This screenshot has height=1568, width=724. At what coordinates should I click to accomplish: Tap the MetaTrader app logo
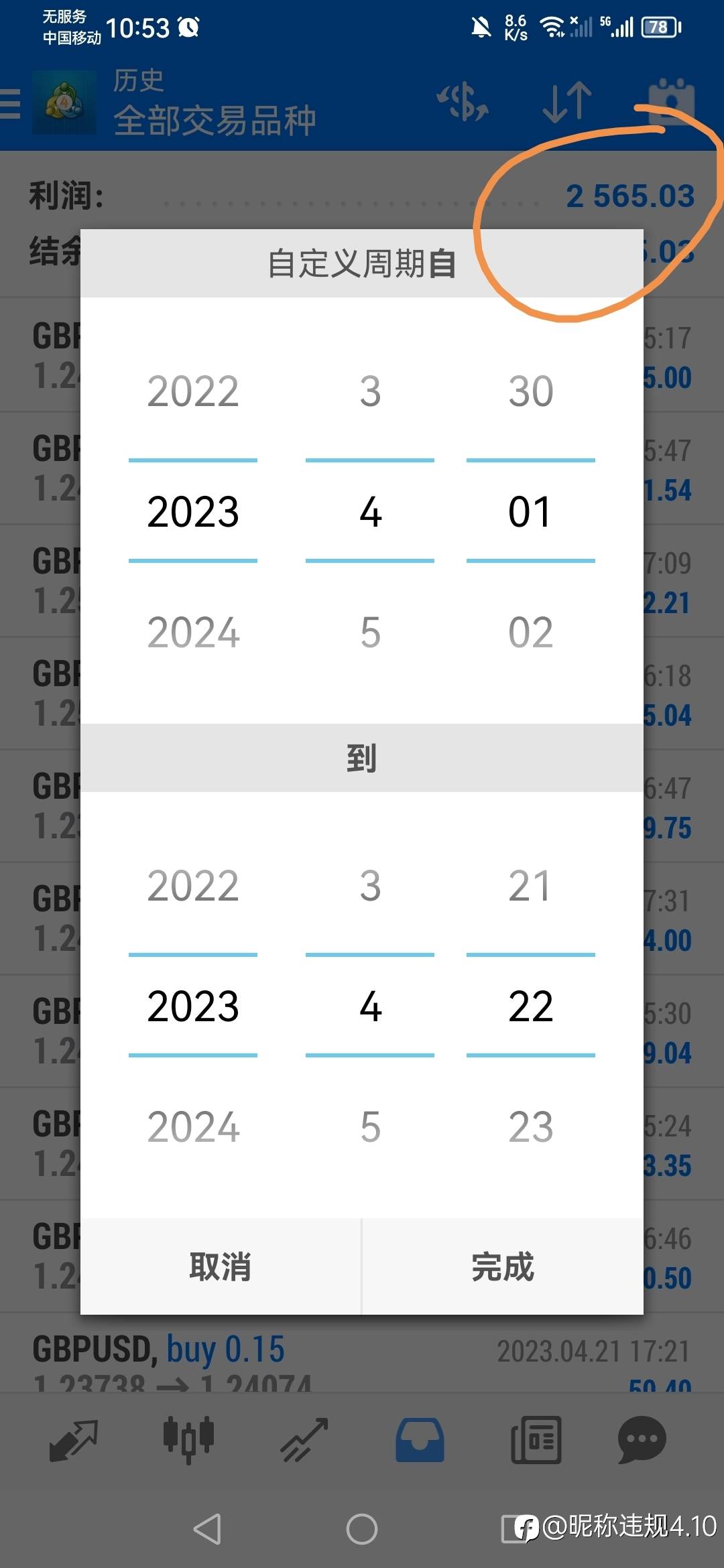pos(64,103)
